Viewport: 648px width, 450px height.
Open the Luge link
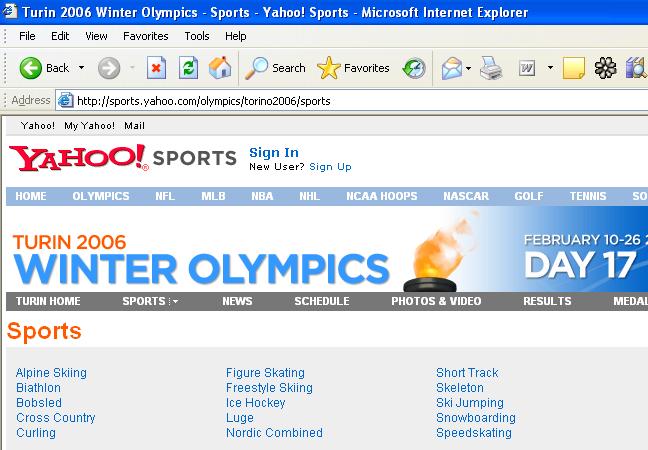240,418
